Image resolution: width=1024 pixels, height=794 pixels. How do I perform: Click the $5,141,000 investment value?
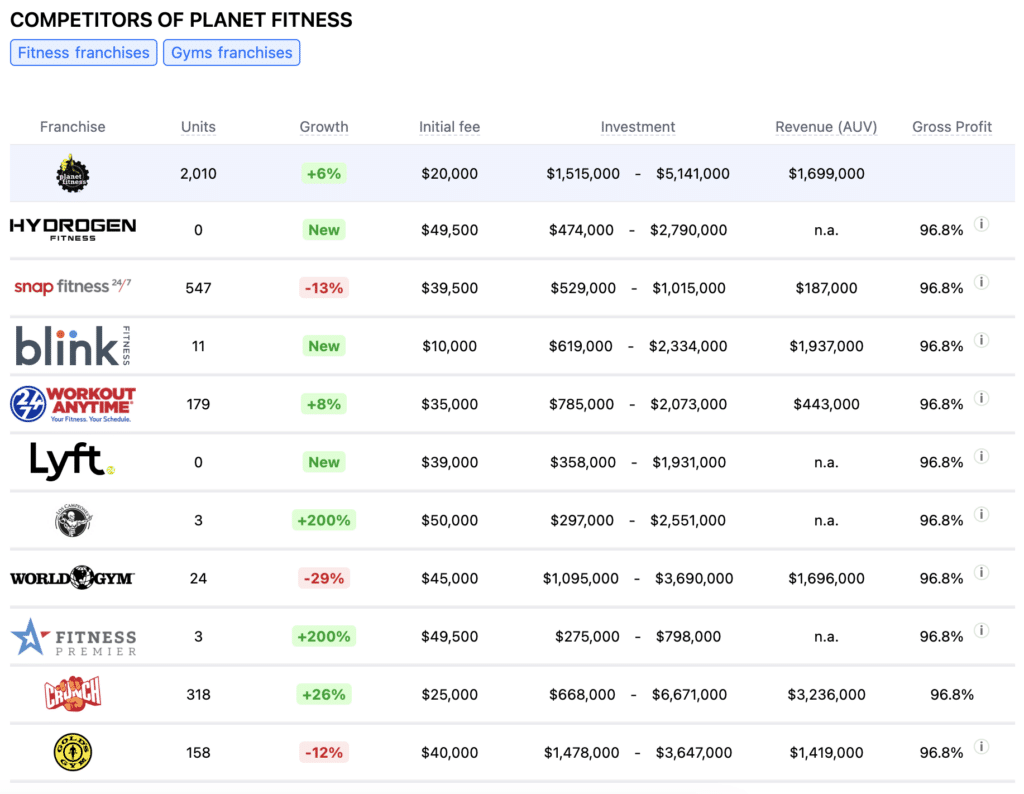click(x=693, y=174)
